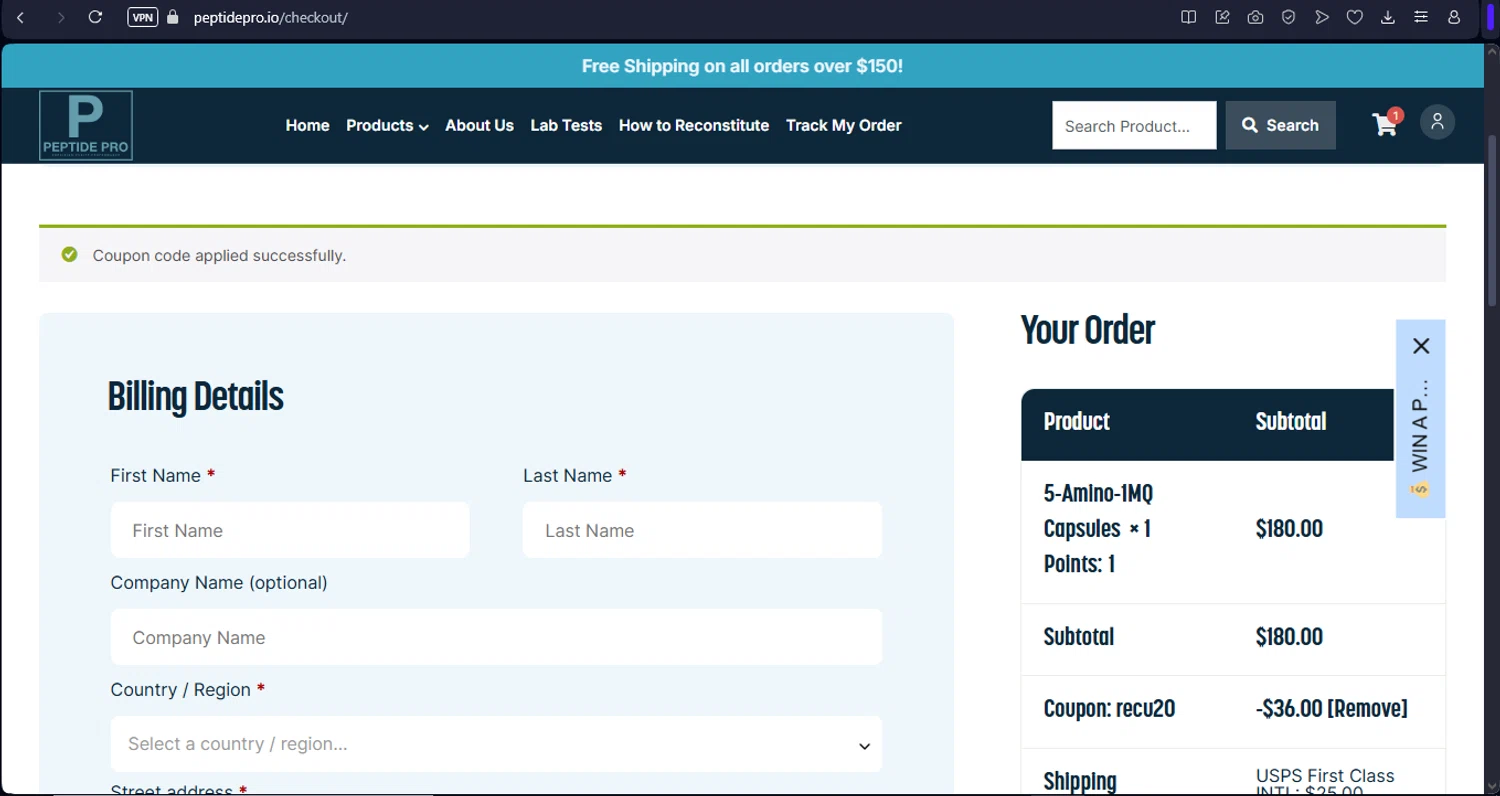Open downloads with the download icon

pos(1388,17)
